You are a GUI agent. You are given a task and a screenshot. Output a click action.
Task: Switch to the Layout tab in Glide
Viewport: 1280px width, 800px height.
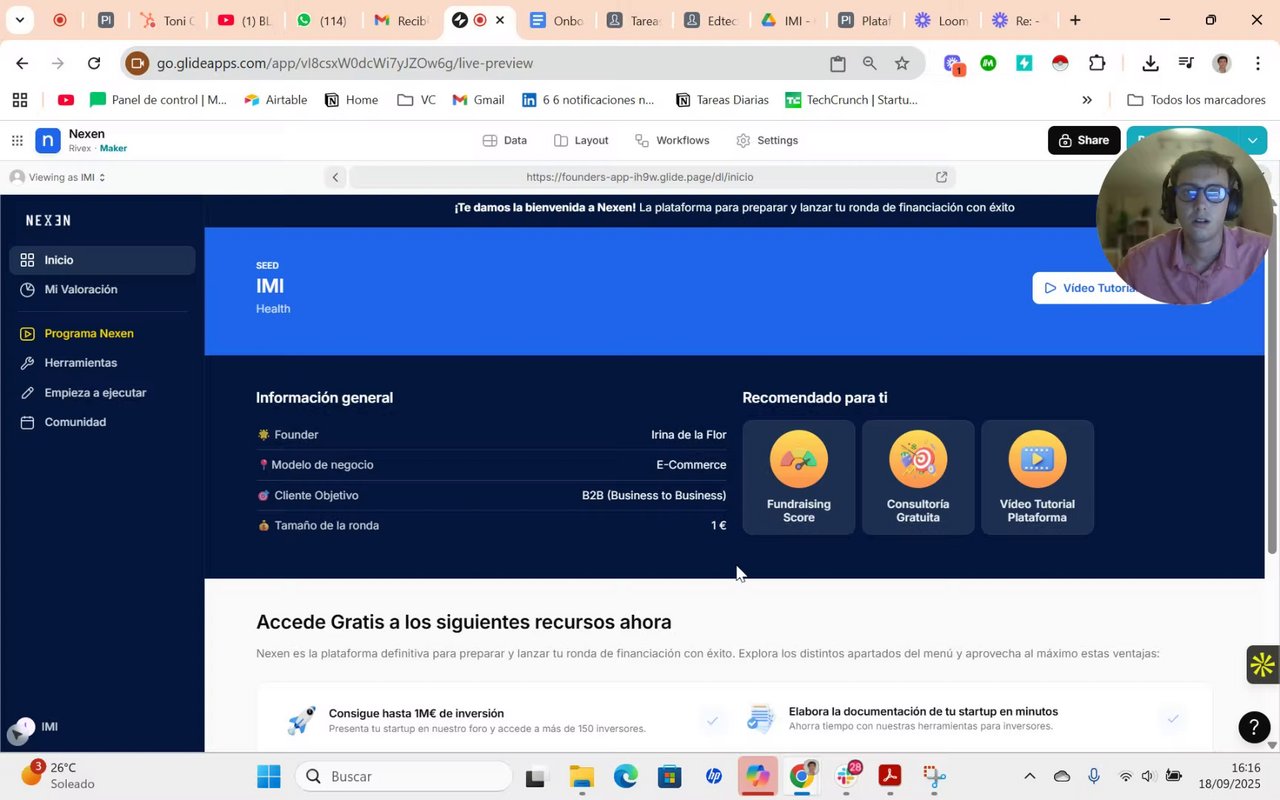581,140
